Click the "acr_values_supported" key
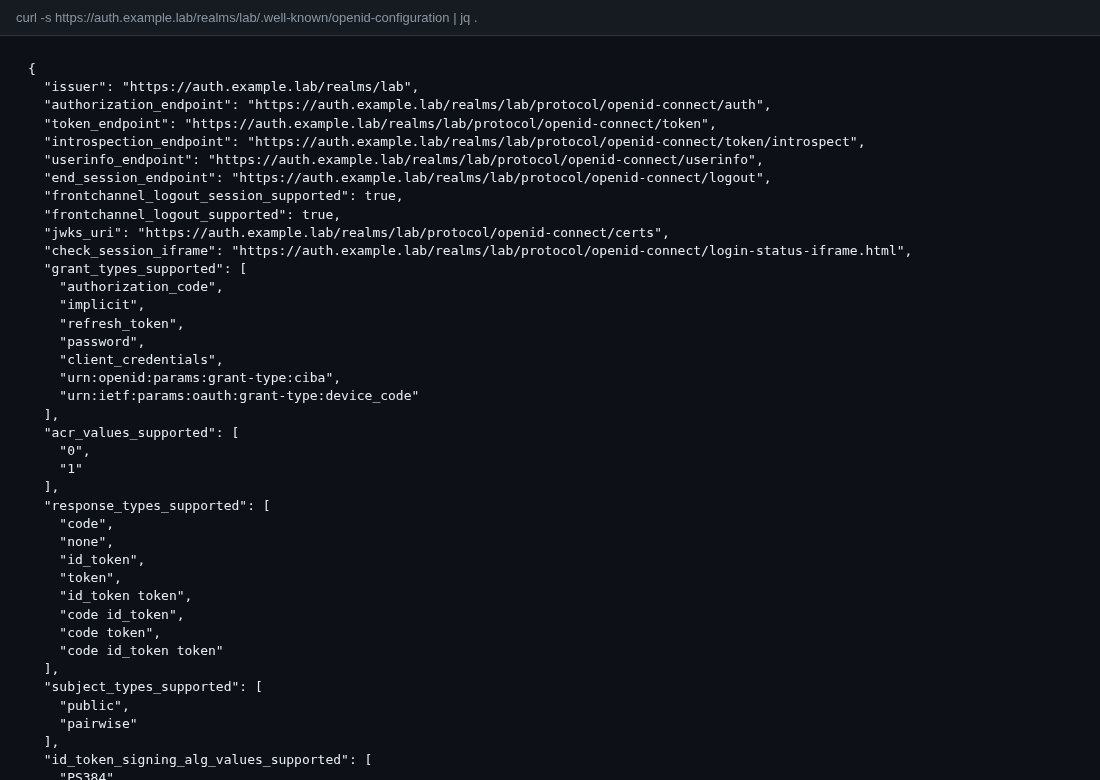 tap(130, 432)
